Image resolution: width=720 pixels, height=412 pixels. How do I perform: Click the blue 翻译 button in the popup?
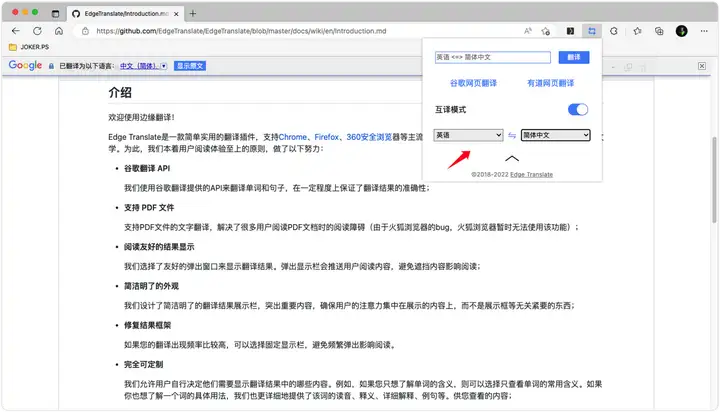coord(574,57)
